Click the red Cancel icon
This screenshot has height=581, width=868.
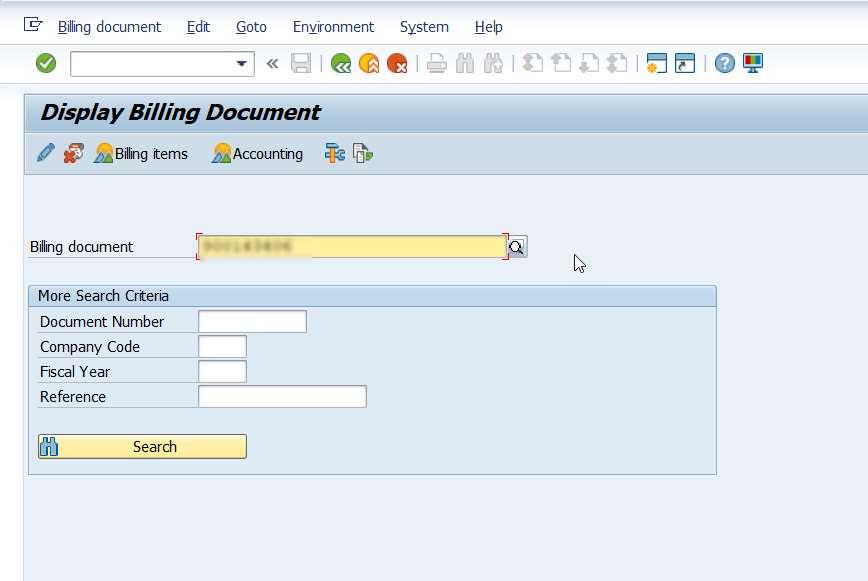[397, 64]
